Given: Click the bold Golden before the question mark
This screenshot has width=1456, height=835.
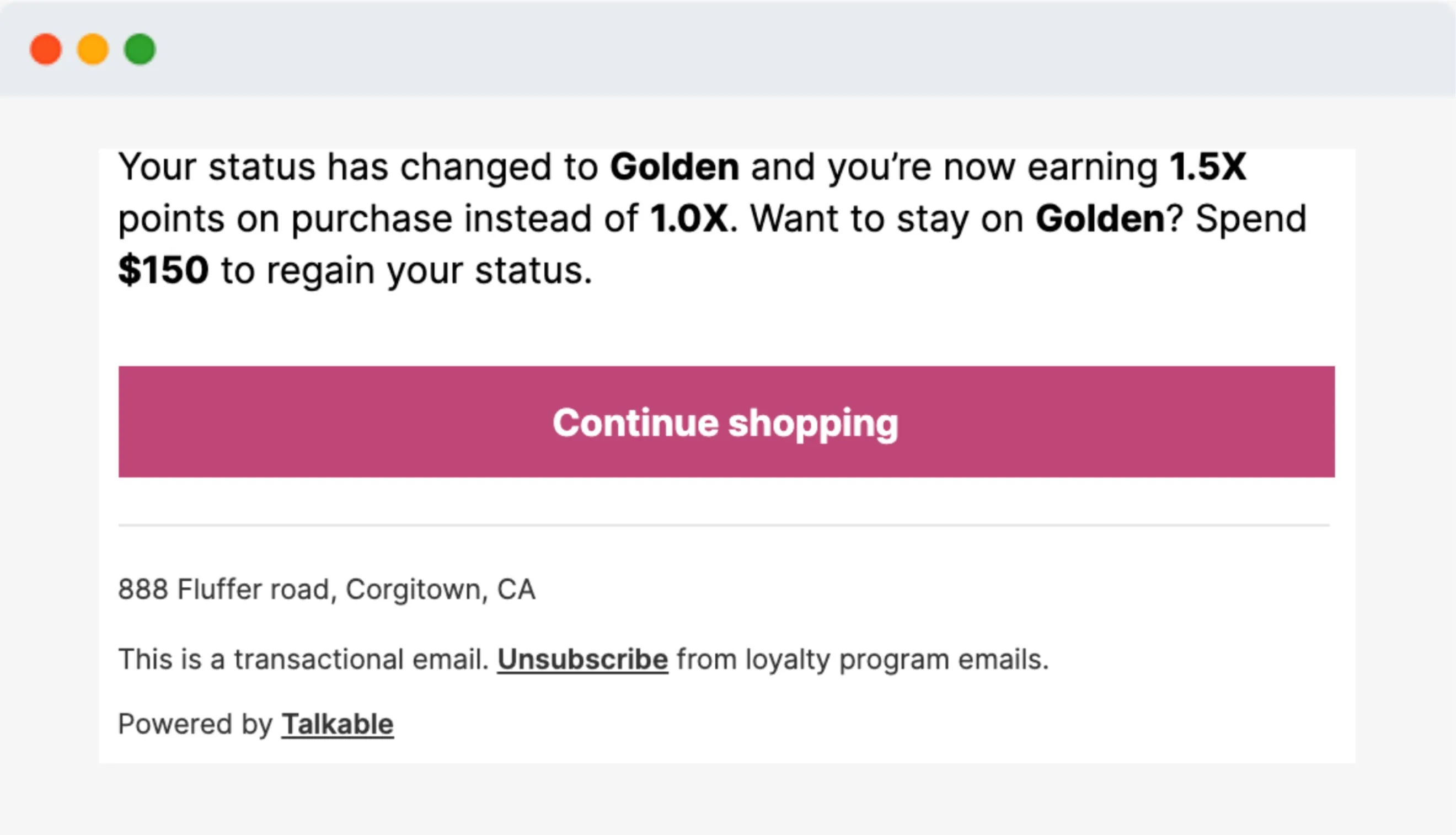Looking at the screenshot, I should tap(1100, 218).
